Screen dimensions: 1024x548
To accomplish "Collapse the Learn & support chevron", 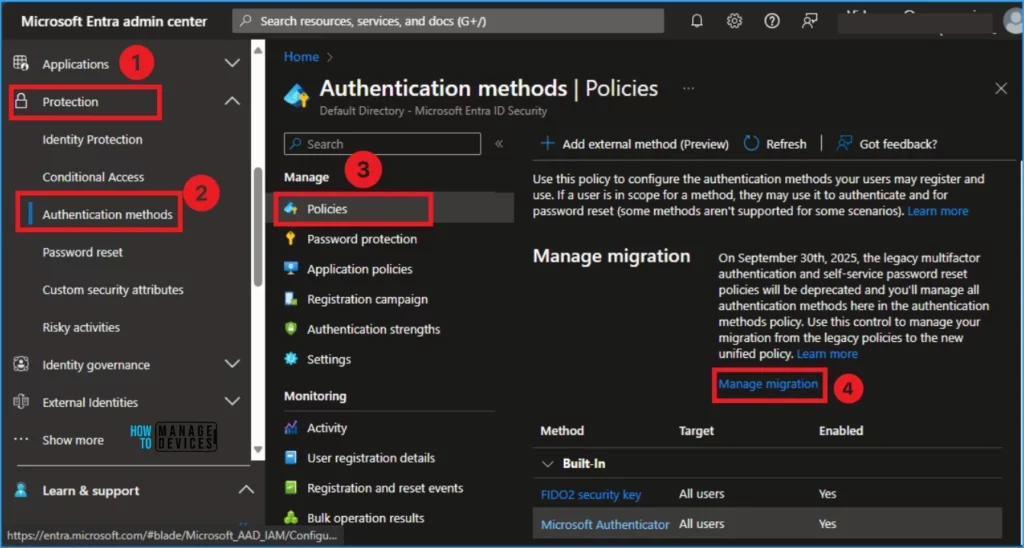I will [246, 489].
